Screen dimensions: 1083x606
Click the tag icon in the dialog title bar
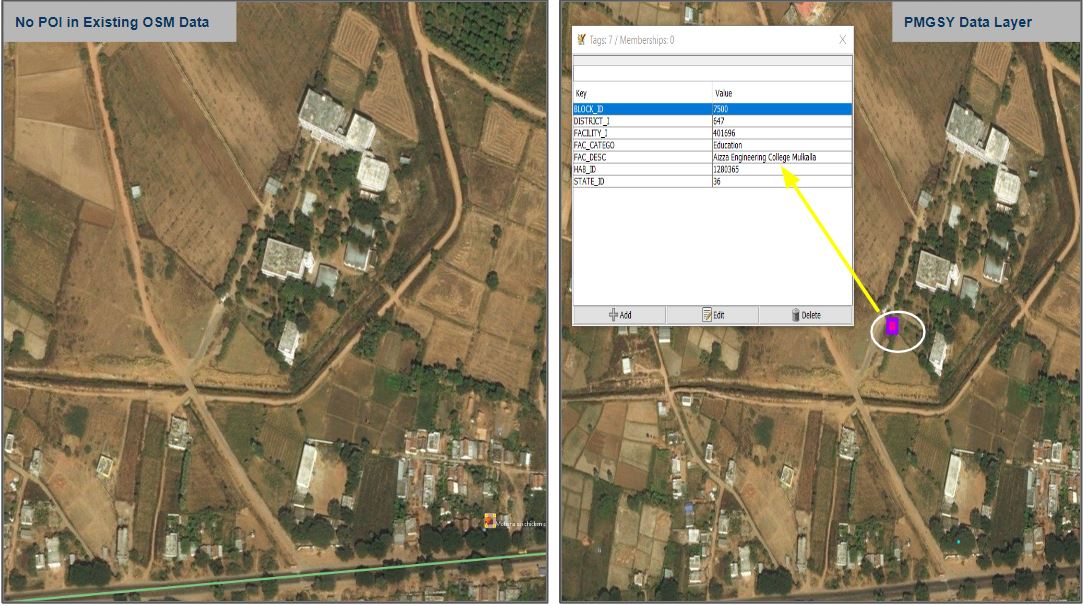[581, 40]
